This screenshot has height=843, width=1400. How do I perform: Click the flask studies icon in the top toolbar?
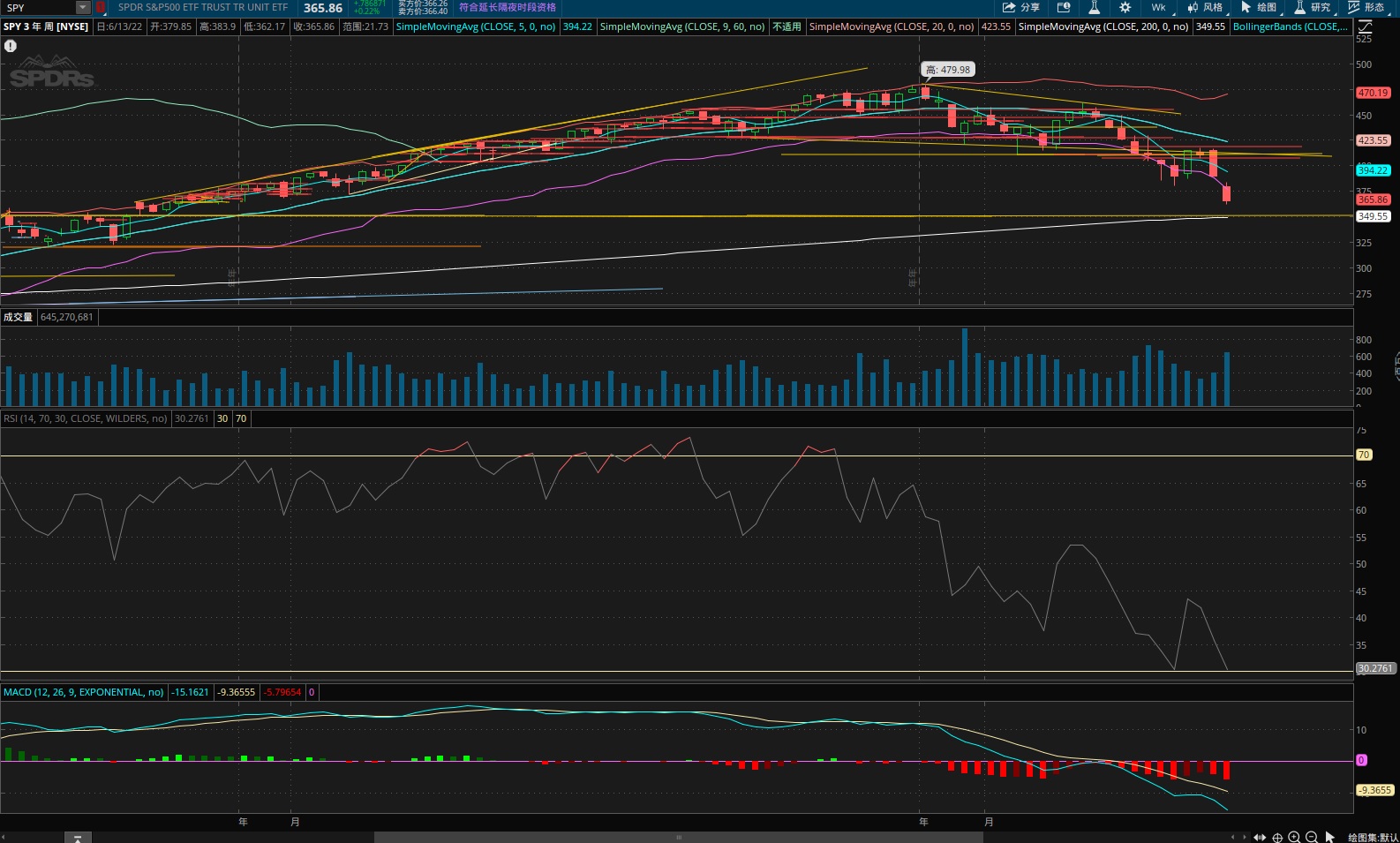pos(1094,7)
